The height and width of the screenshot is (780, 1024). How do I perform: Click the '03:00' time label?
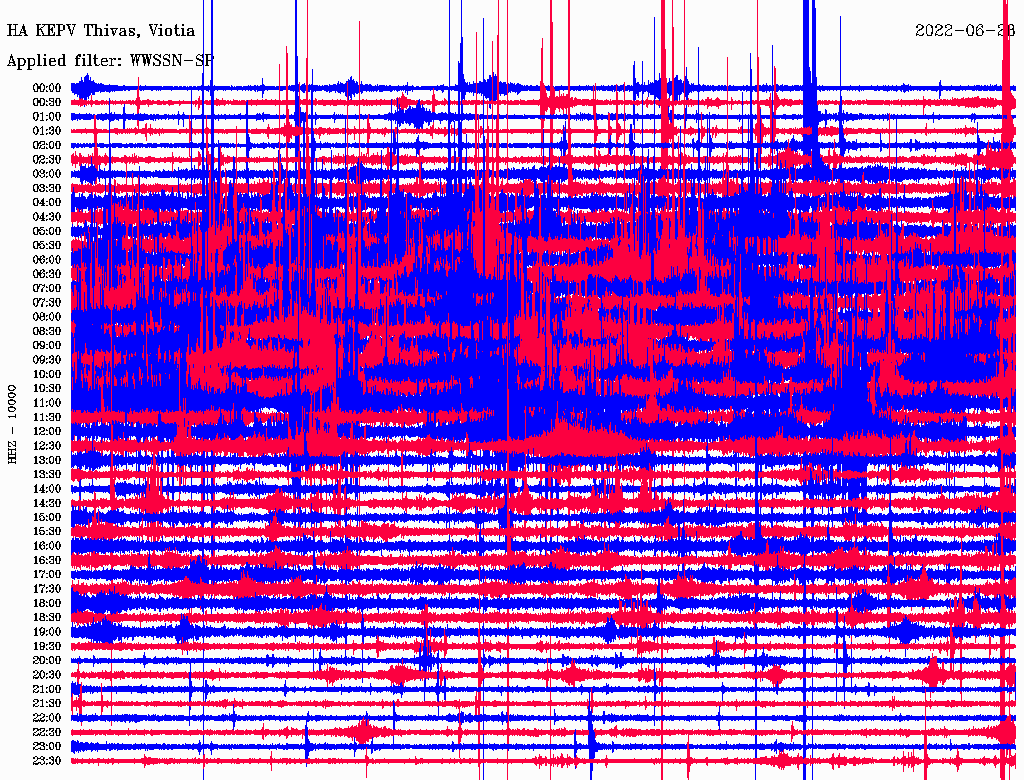[47, 174]
